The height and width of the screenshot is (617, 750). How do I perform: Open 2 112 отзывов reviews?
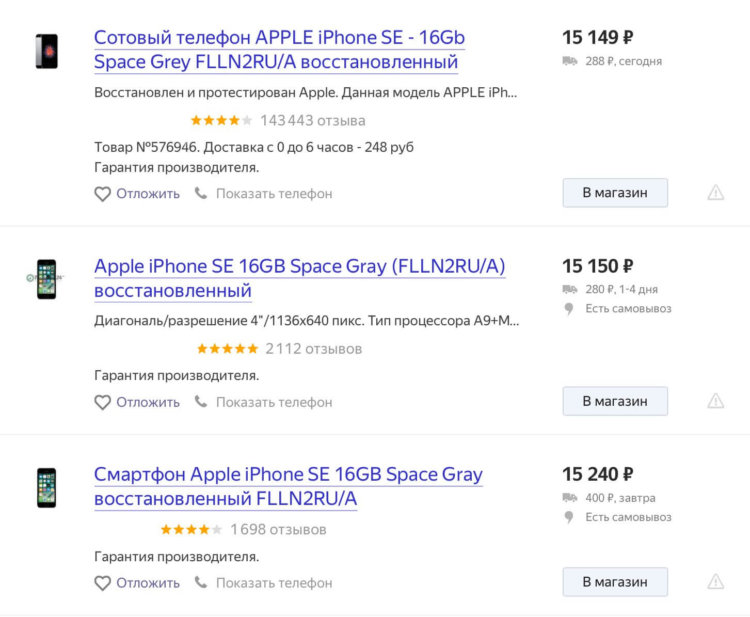click(314, 349)
